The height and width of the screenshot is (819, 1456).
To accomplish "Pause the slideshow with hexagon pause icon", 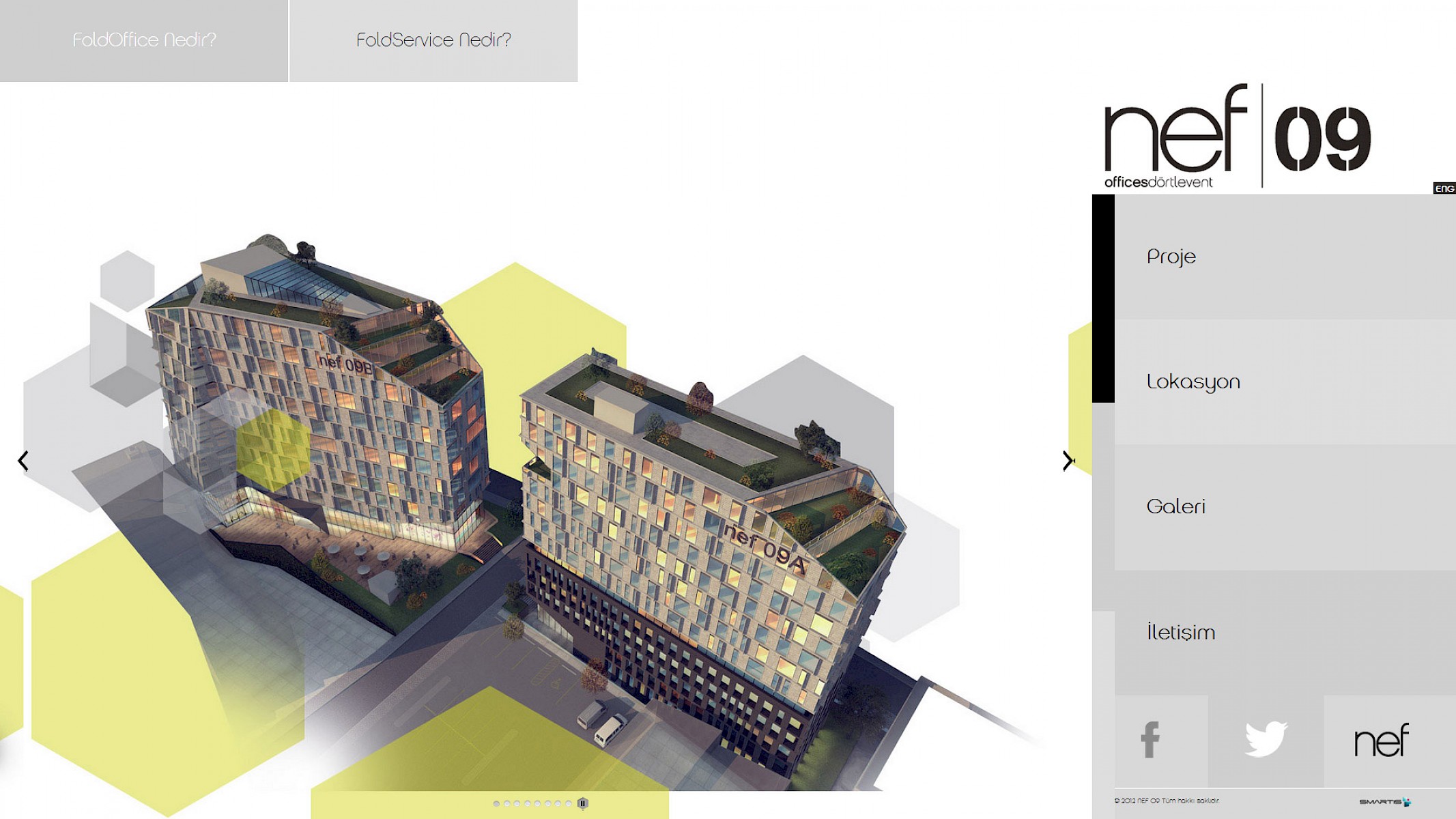I will click(582, 803).
